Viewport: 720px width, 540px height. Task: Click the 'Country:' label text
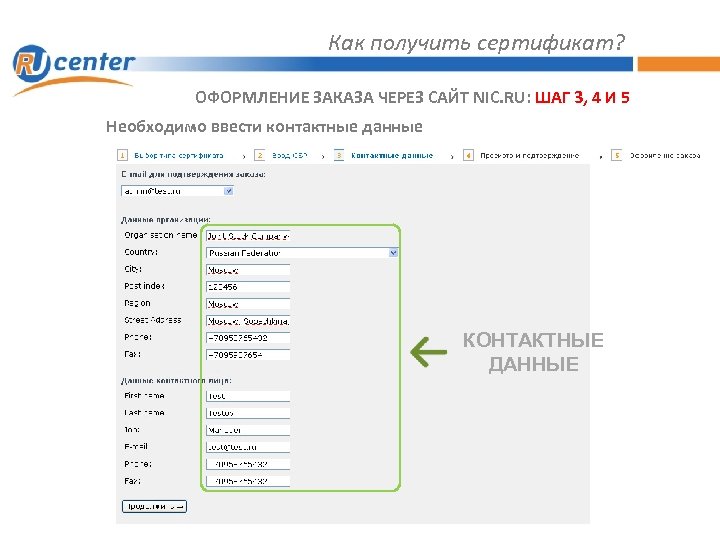(x=141, y=252)
